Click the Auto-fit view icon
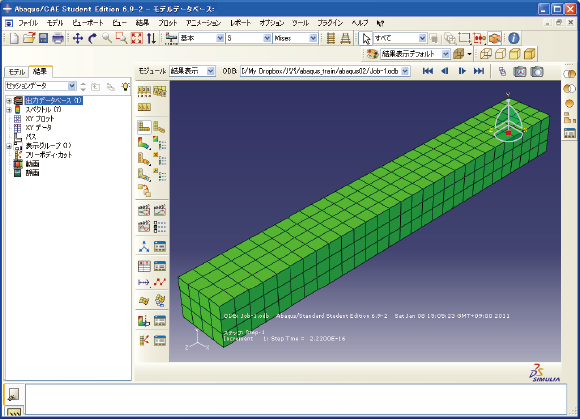The image size is (580, 420). 136,38
